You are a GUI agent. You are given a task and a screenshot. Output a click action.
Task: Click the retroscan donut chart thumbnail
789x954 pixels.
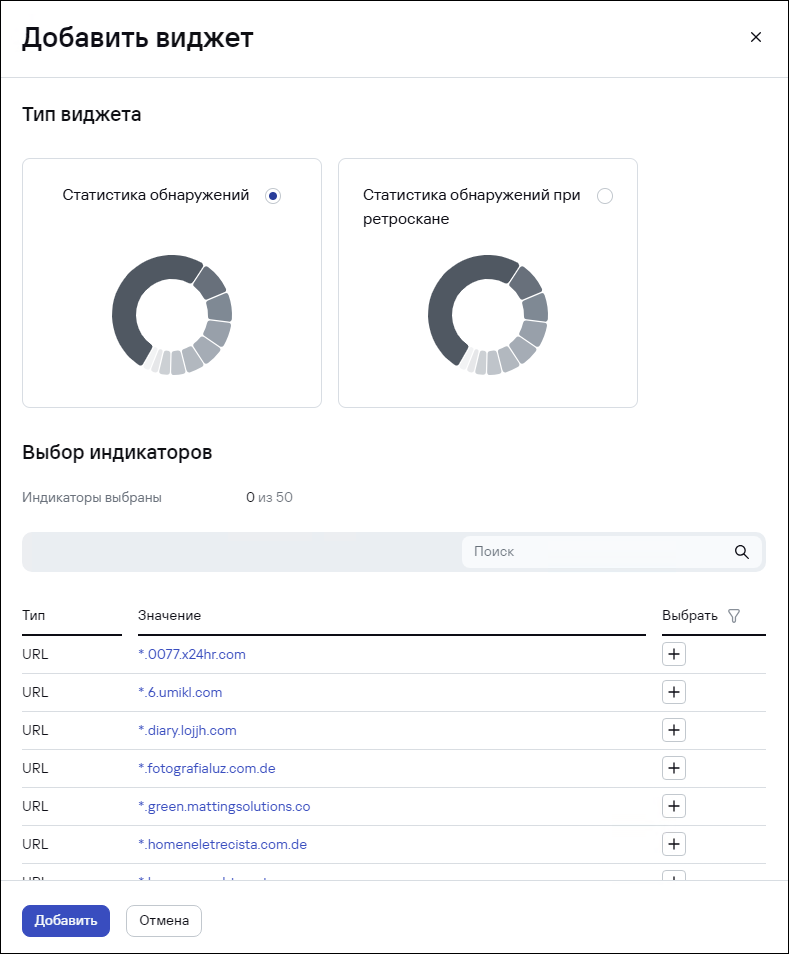pyautogui.click(x=487, y=315)
